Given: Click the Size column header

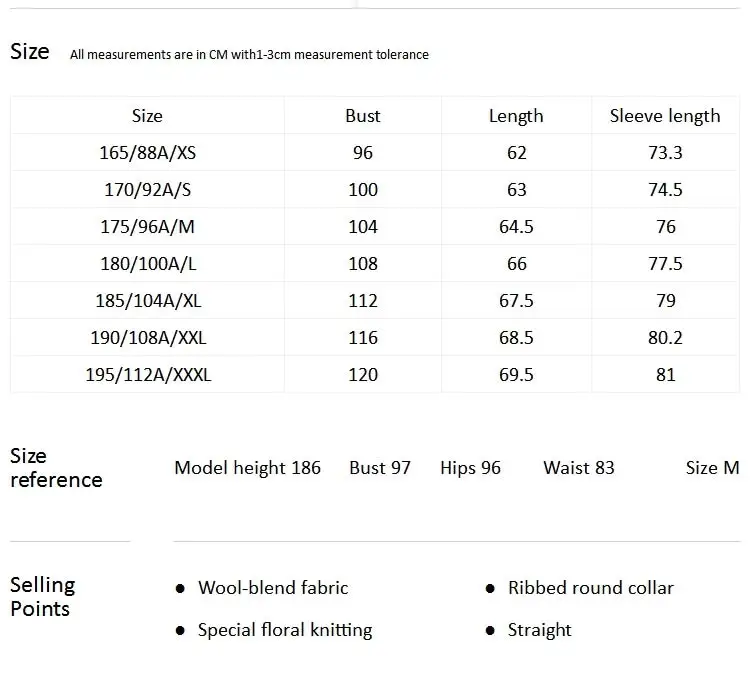Looking at the screenshot, I should coord(147,116).
